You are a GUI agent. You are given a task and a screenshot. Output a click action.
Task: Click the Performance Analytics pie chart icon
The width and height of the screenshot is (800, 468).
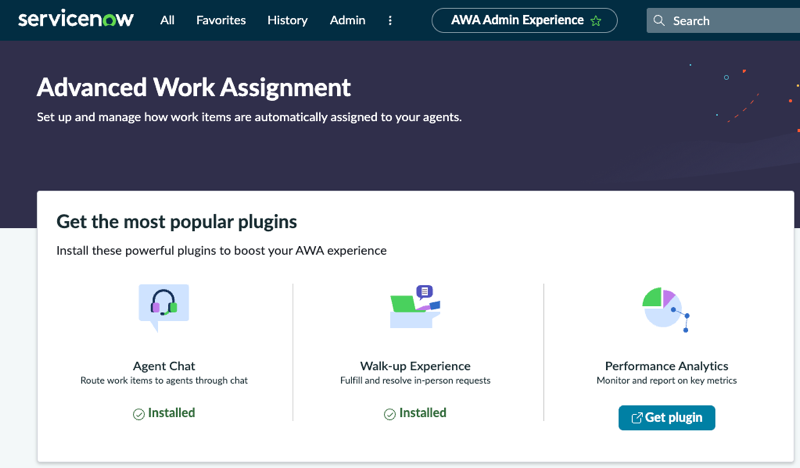666,309
